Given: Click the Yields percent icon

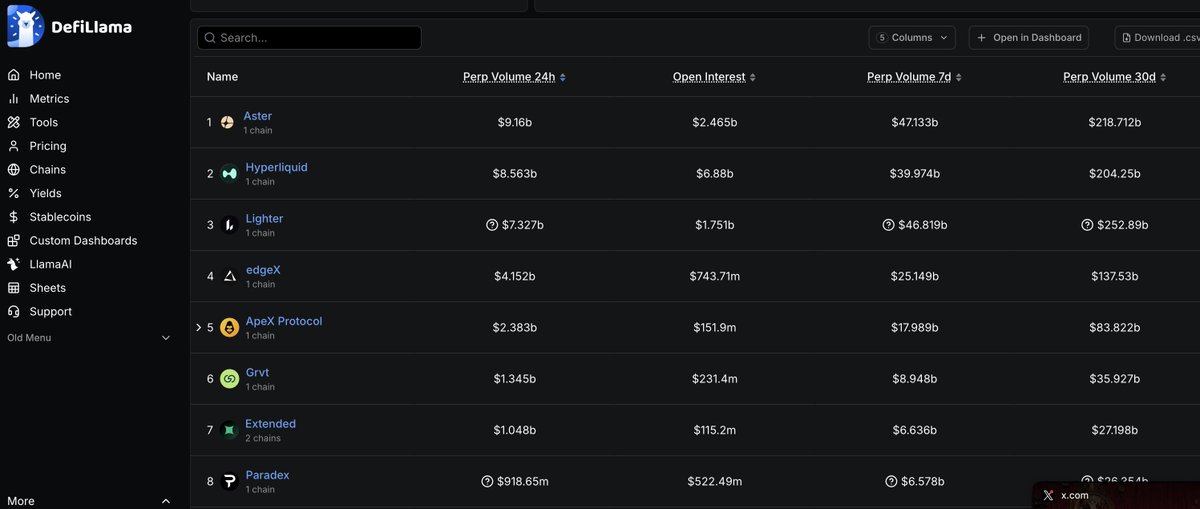Looking at the screenshot, I should 13,193.
